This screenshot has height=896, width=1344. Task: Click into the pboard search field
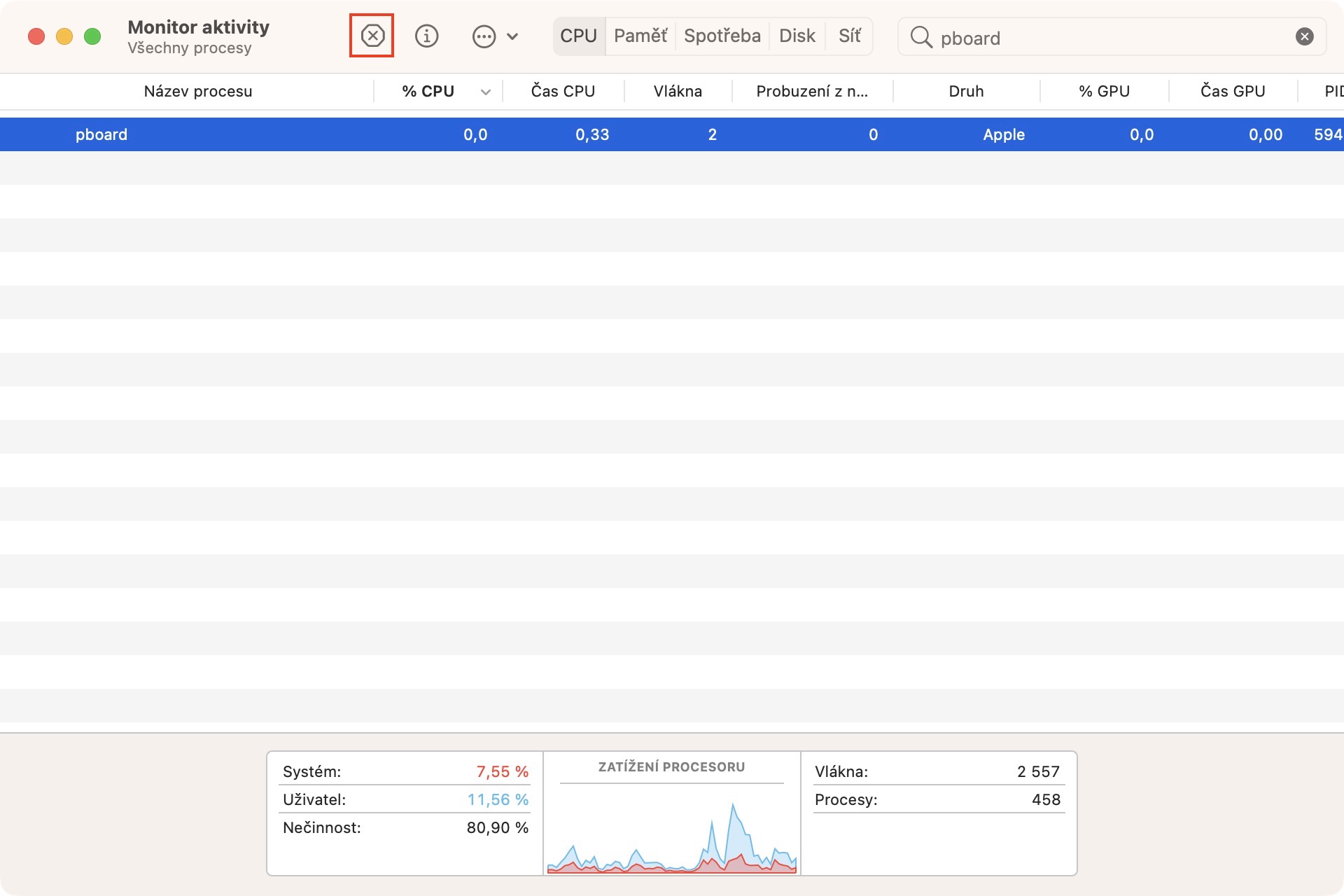[x=1106, y=38]
